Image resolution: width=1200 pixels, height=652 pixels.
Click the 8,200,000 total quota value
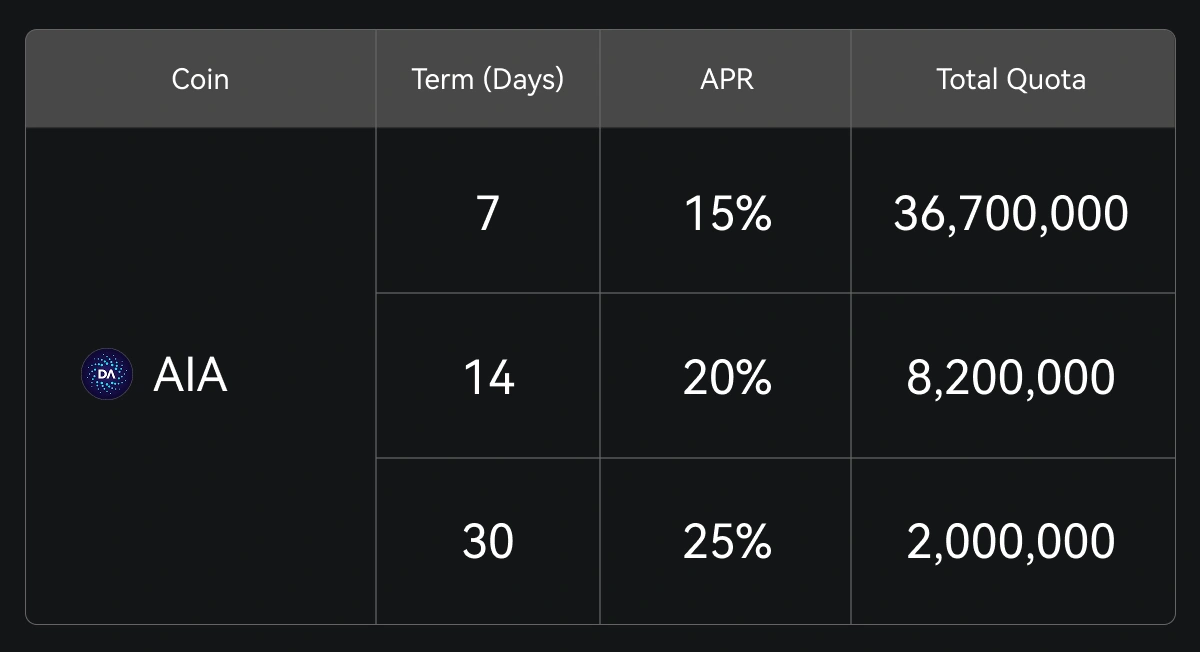point(1011,377)
